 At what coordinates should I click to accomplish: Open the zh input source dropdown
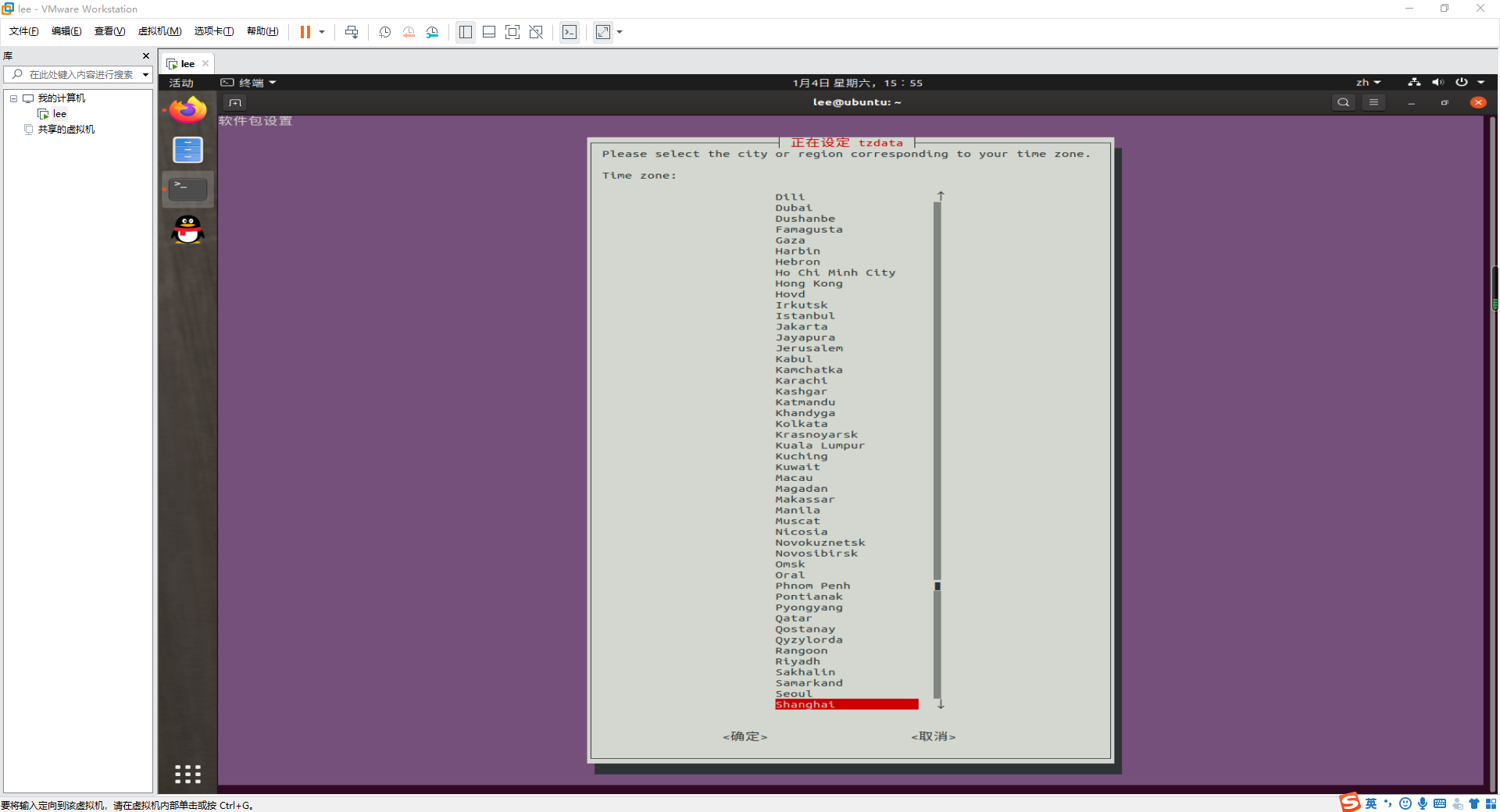coord(1368,83)
